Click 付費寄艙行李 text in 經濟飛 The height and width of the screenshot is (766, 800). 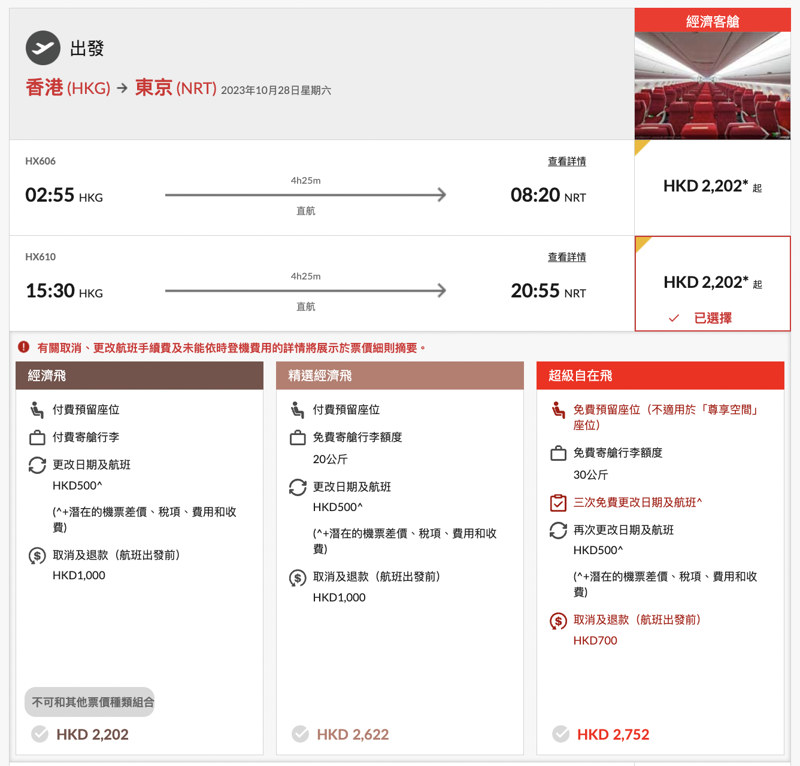86,437
